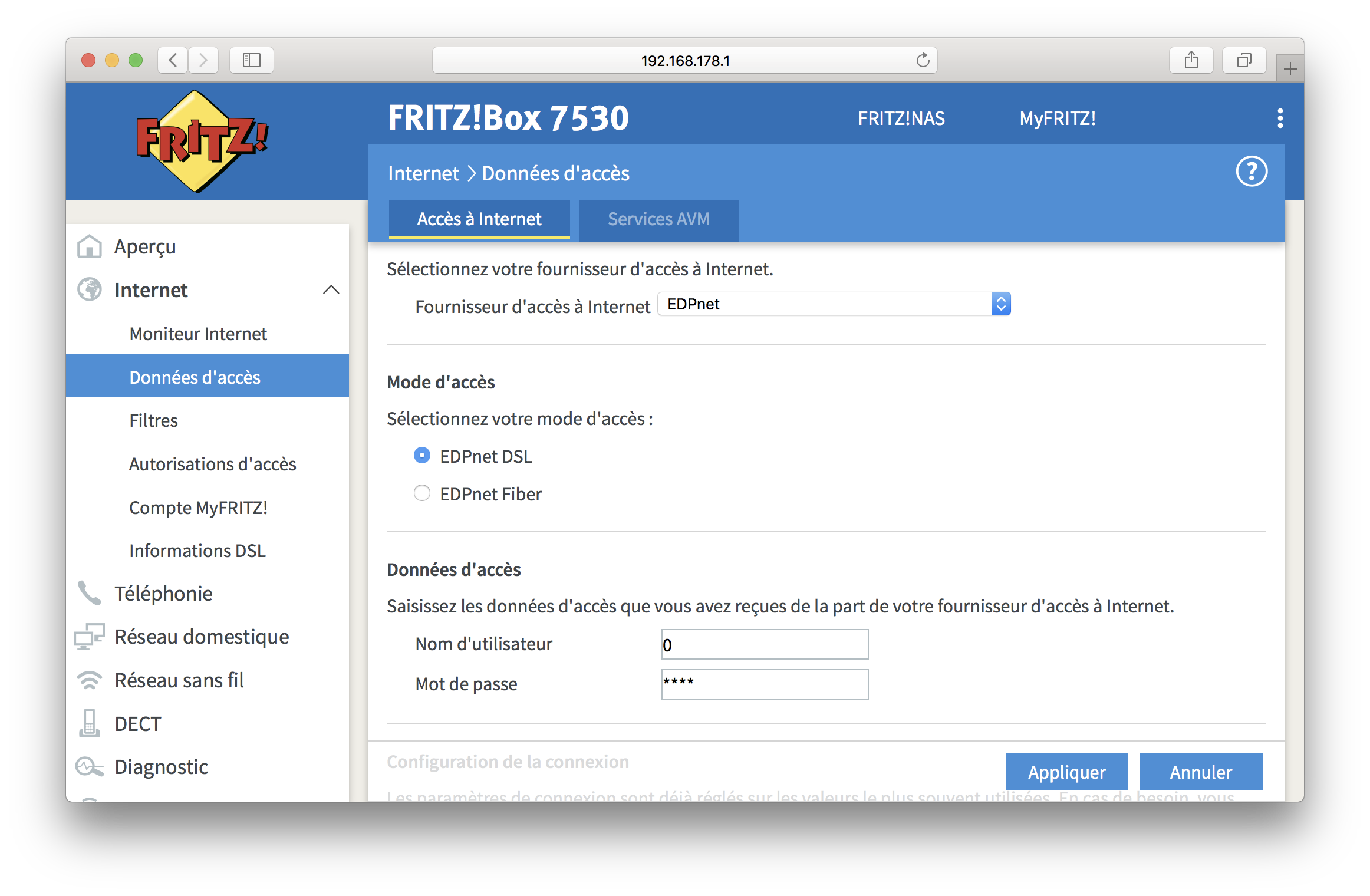Viewport: 1370px width, 896px height.
Task: Click the EDPnet Fiber label
Action: pyautogui.click(x=490, y=494)
